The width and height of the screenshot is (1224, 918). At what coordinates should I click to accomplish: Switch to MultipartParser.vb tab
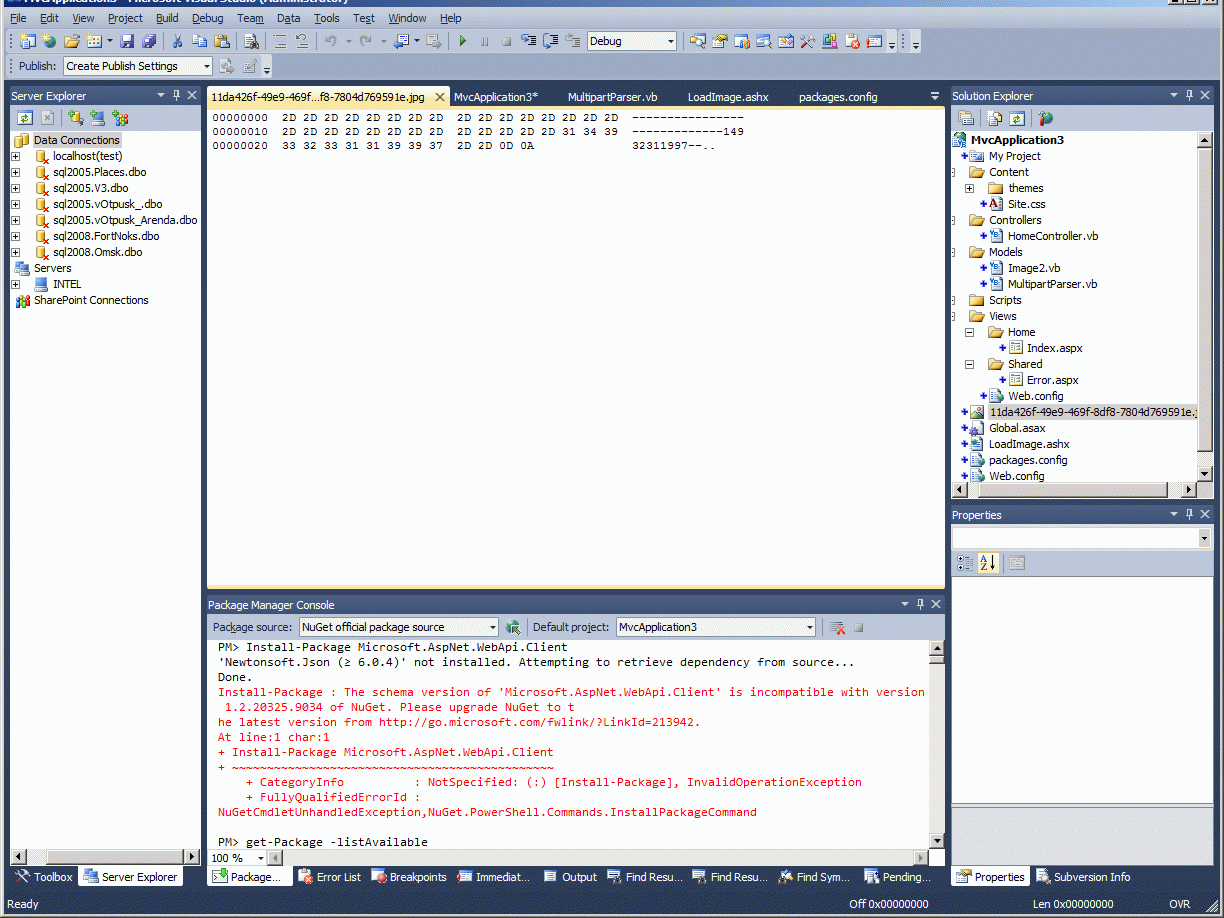[612, 97]
